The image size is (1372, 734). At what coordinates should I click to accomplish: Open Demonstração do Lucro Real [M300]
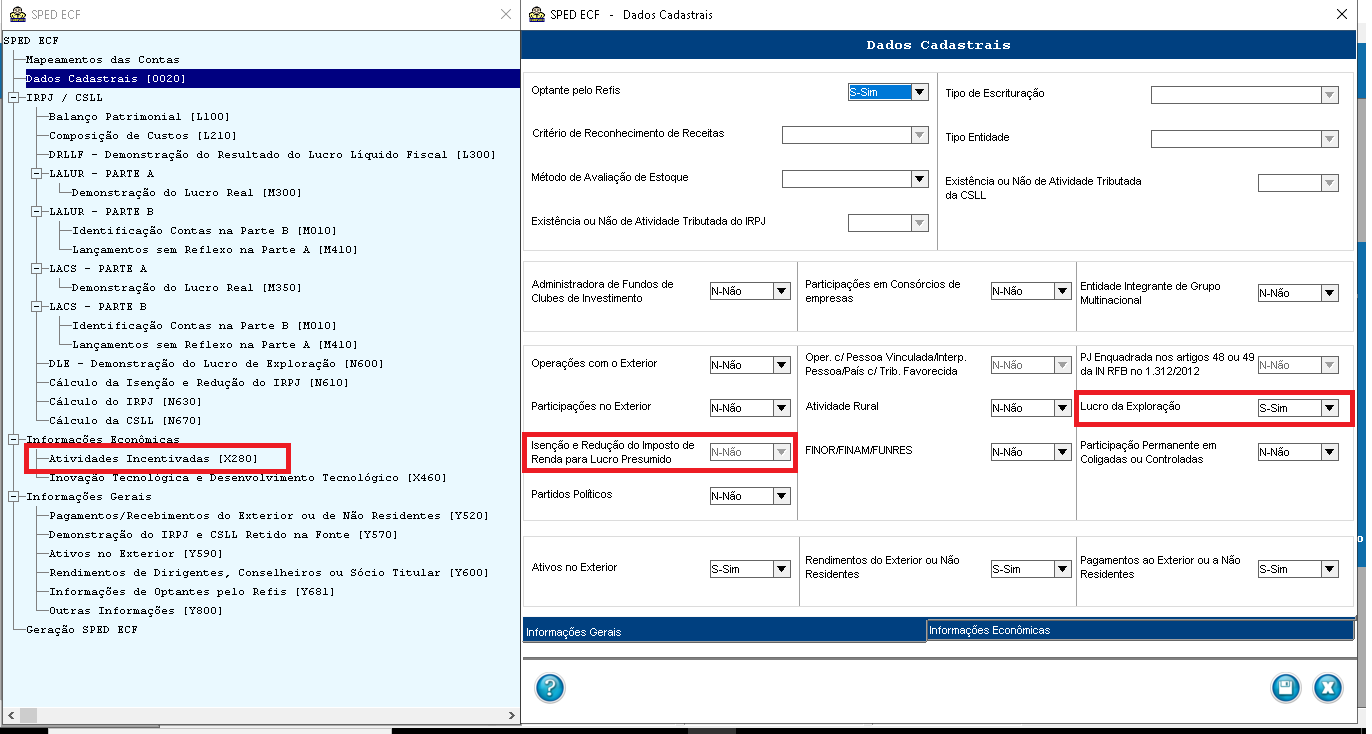(187, 193)
